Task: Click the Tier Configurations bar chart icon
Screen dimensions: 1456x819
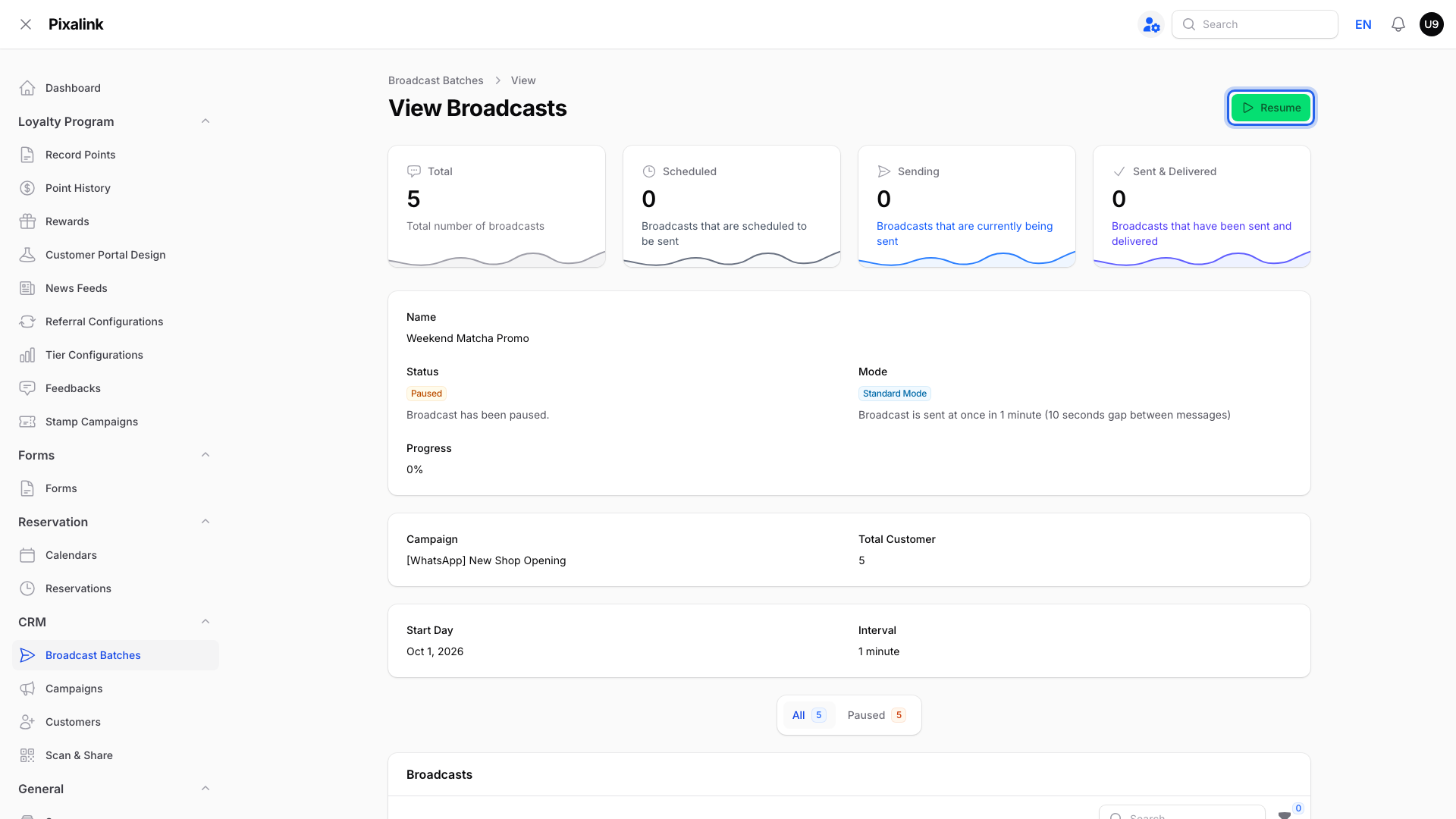Action: pos(27,355)
